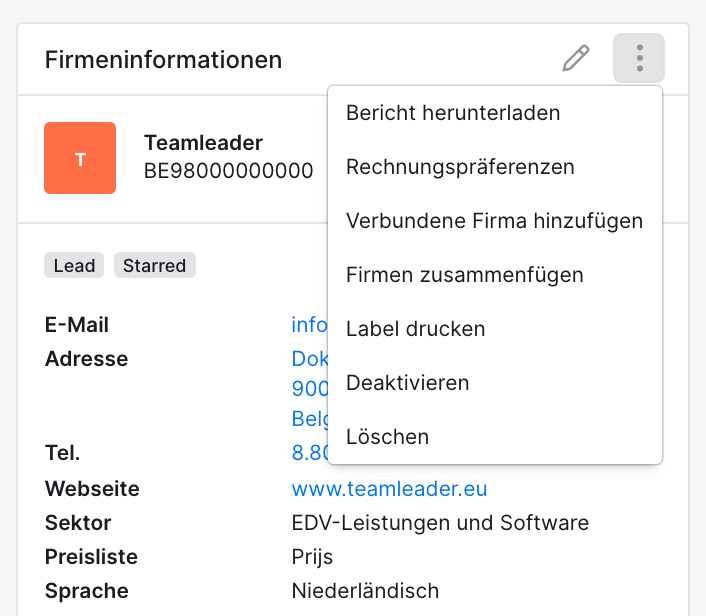Click the Sektor label
The image size is (706, 616).
pos(78,523)
